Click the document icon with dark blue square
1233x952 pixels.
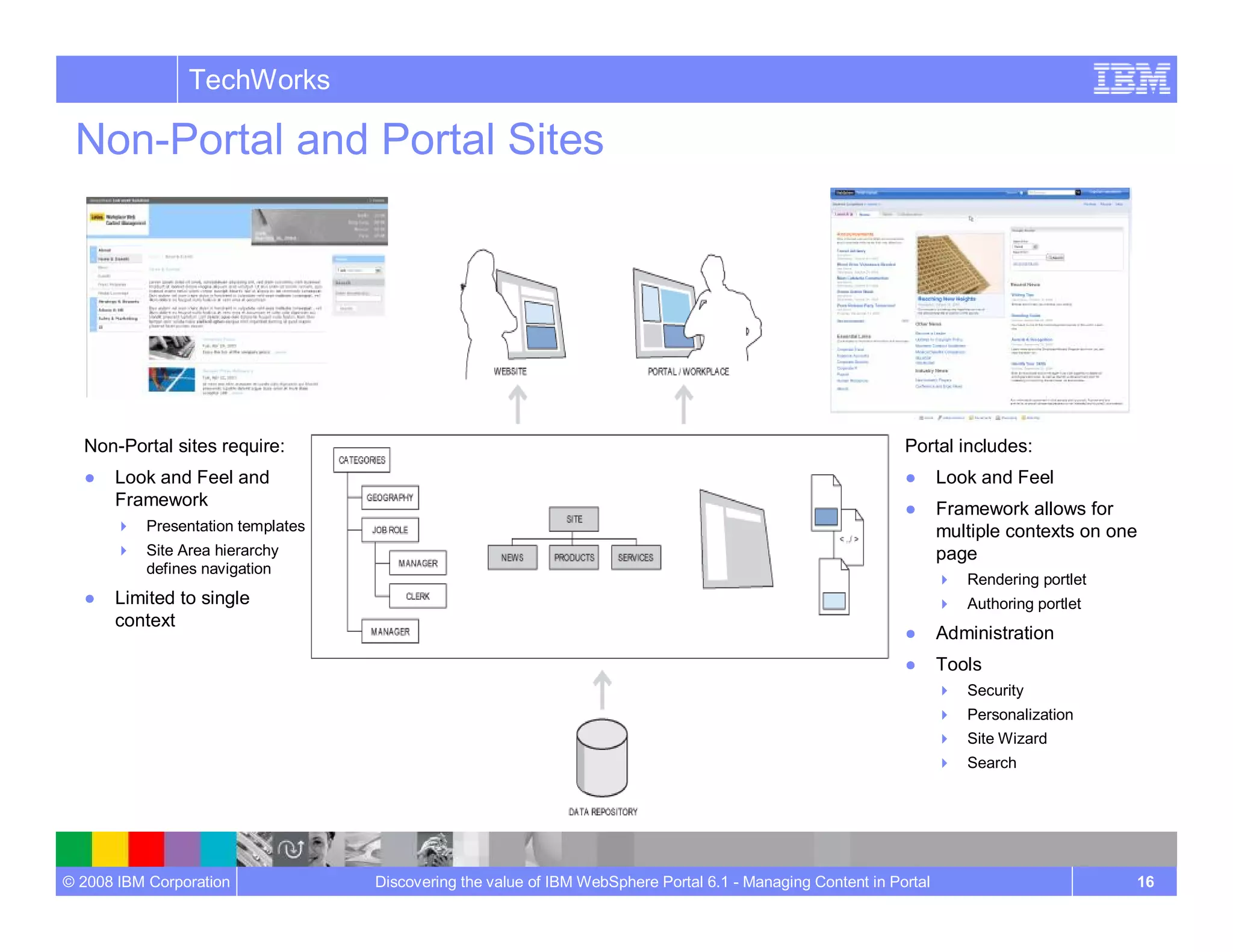[826, 503]
